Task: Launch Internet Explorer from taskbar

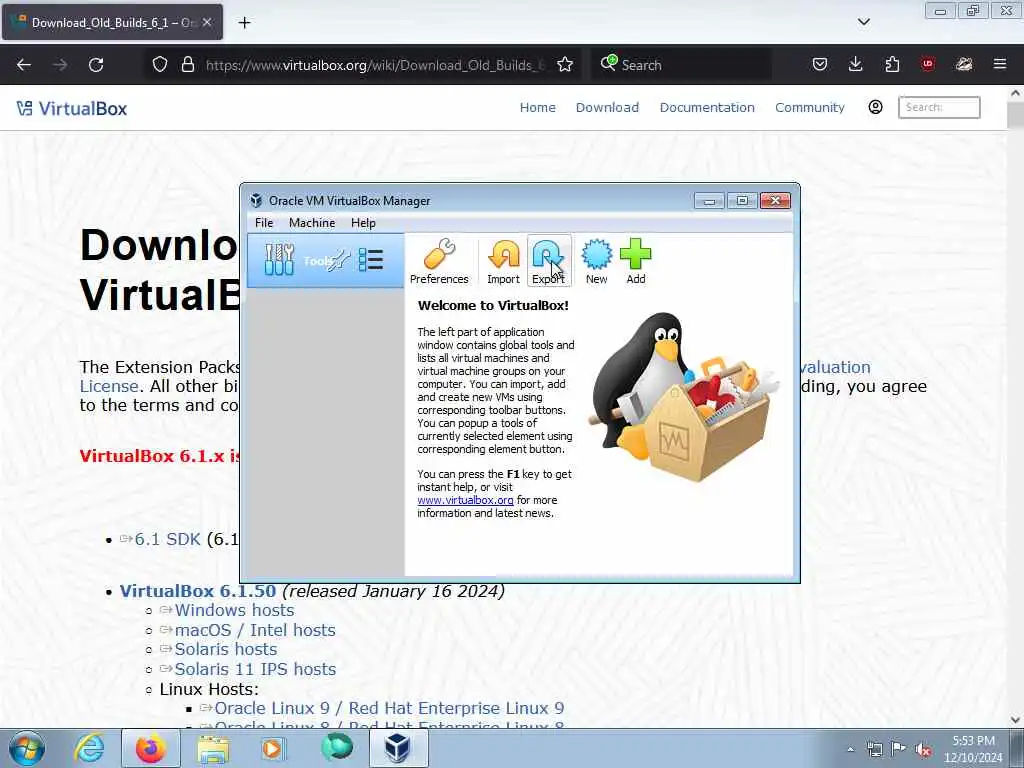Action: point(89,748)
